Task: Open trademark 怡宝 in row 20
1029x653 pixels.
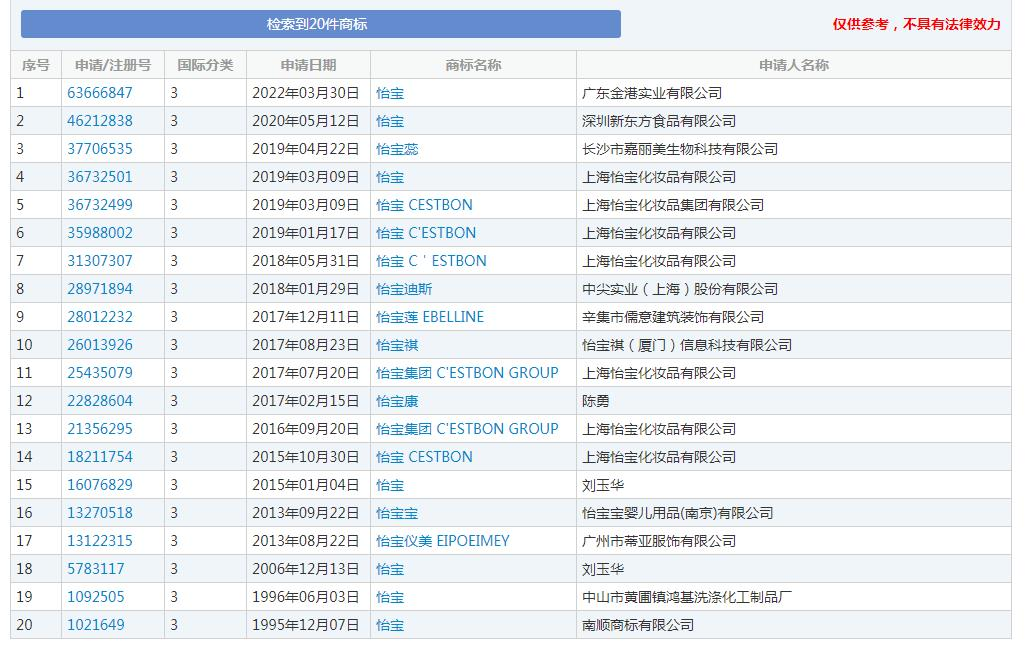Action: coord(390,625)
